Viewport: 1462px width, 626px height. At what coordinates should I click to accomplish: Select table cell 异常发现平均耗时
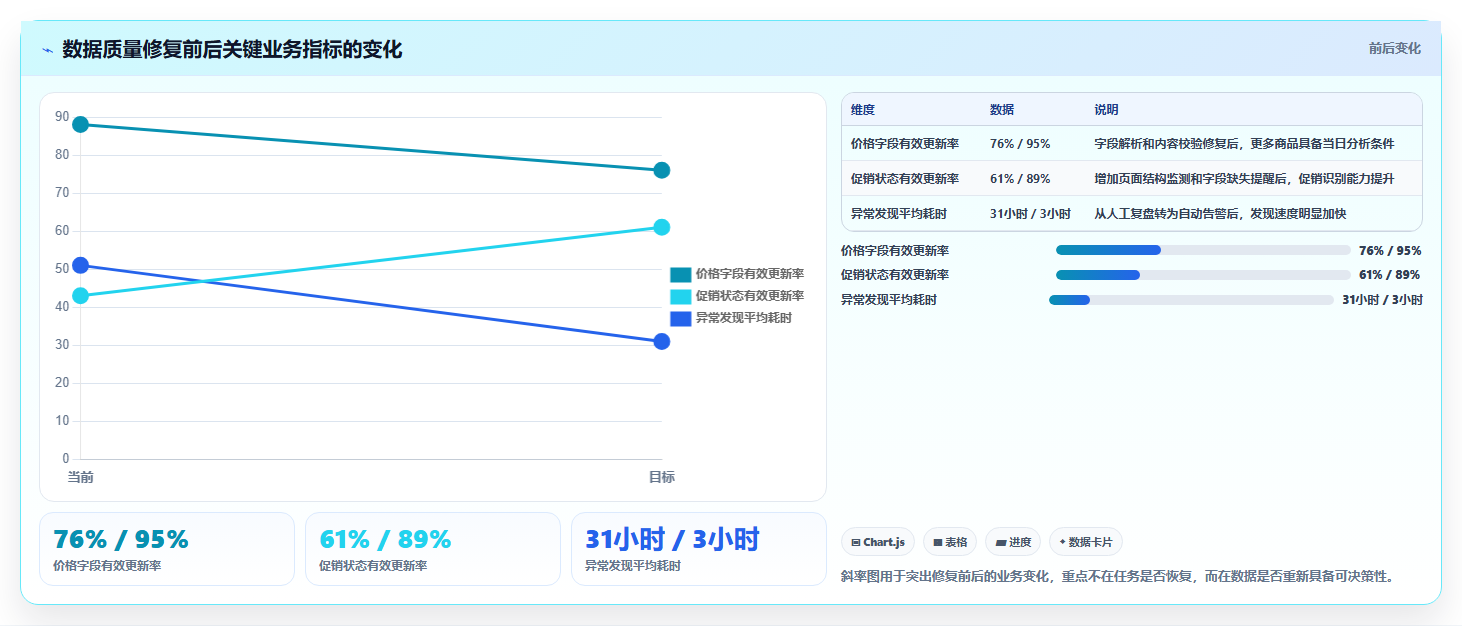point(899,214)
